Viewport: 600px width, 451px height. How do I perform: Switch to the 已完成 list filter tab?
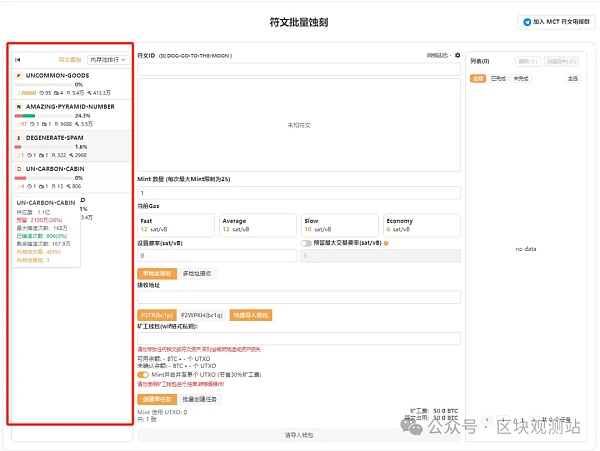point(494,78)
